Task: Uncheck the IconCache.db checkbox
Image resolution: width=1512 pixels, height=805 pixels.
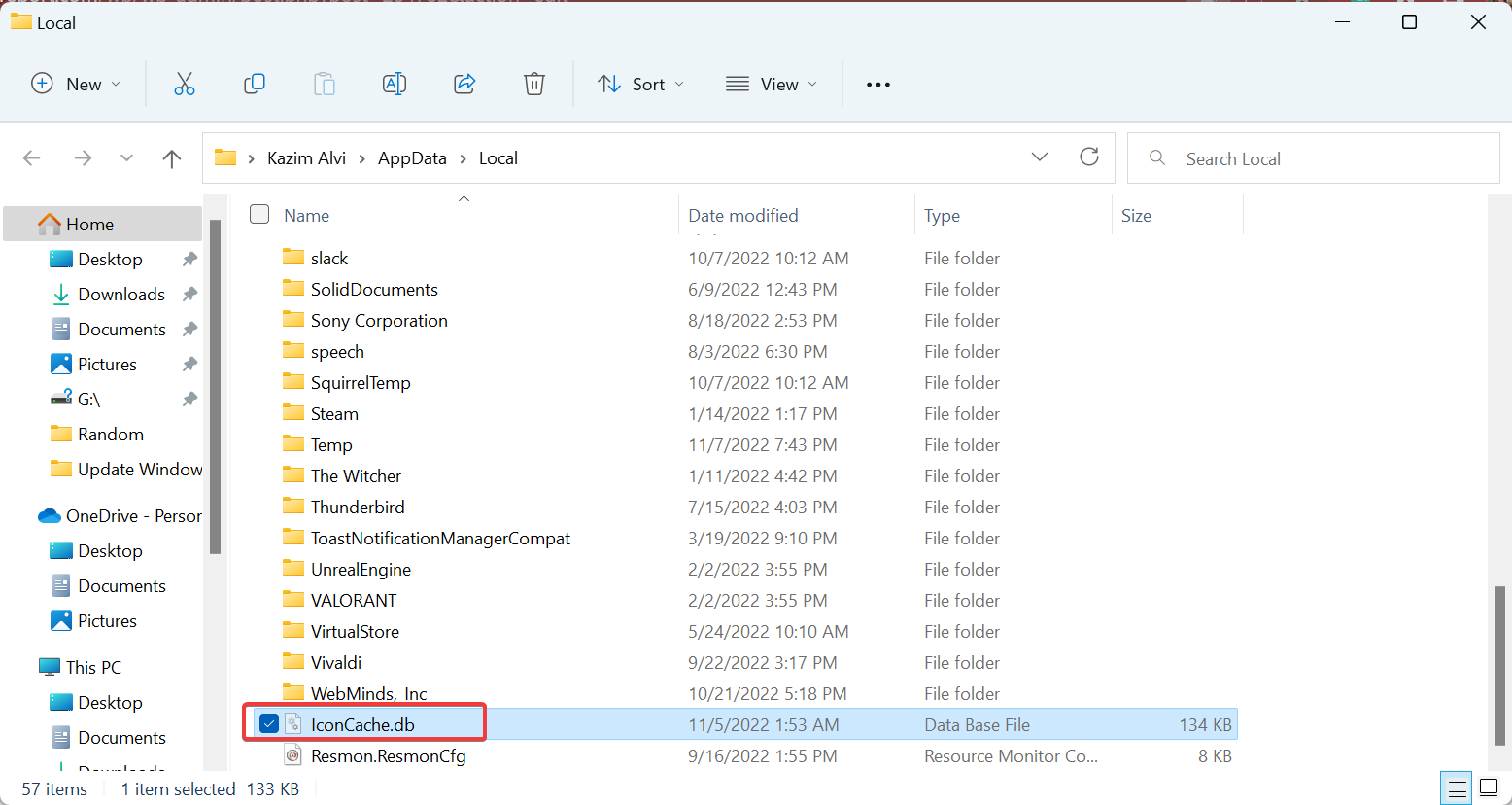Action: tap(269, 723)
